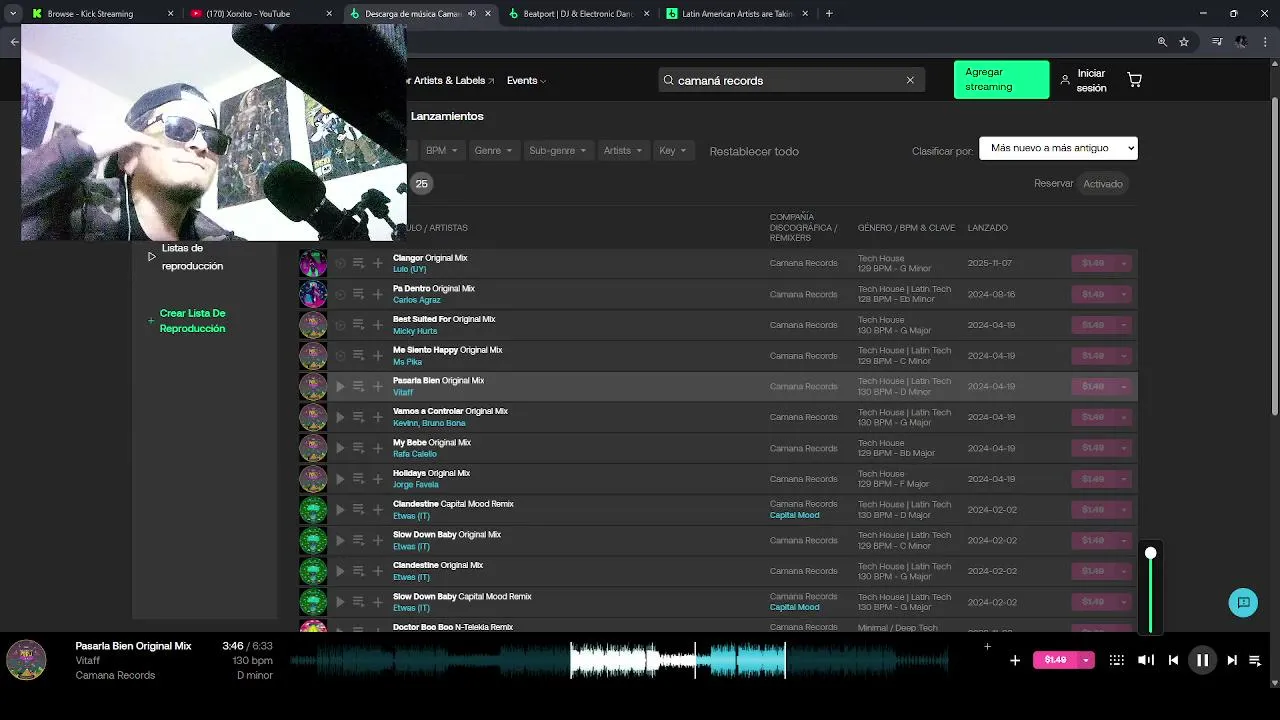Click Restablecer todo filters link
Viewport: 1280px width, 720px height.
click(x=754, y=151)
